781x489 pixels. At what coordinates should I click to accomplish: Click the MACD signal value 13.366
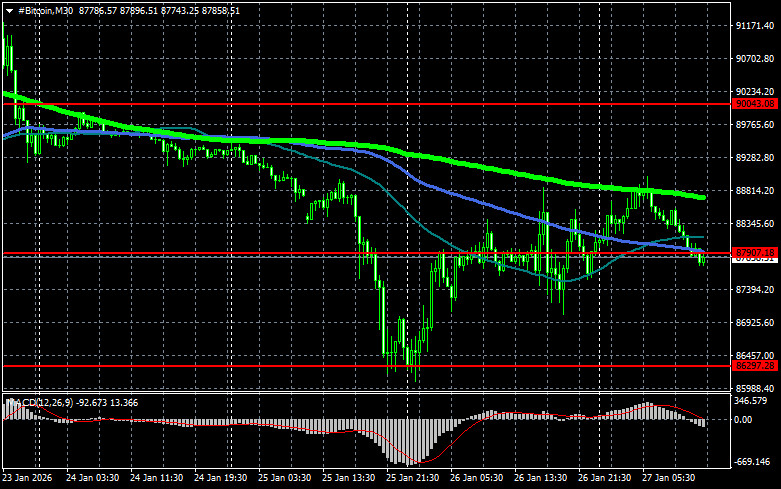pos(124,402)
